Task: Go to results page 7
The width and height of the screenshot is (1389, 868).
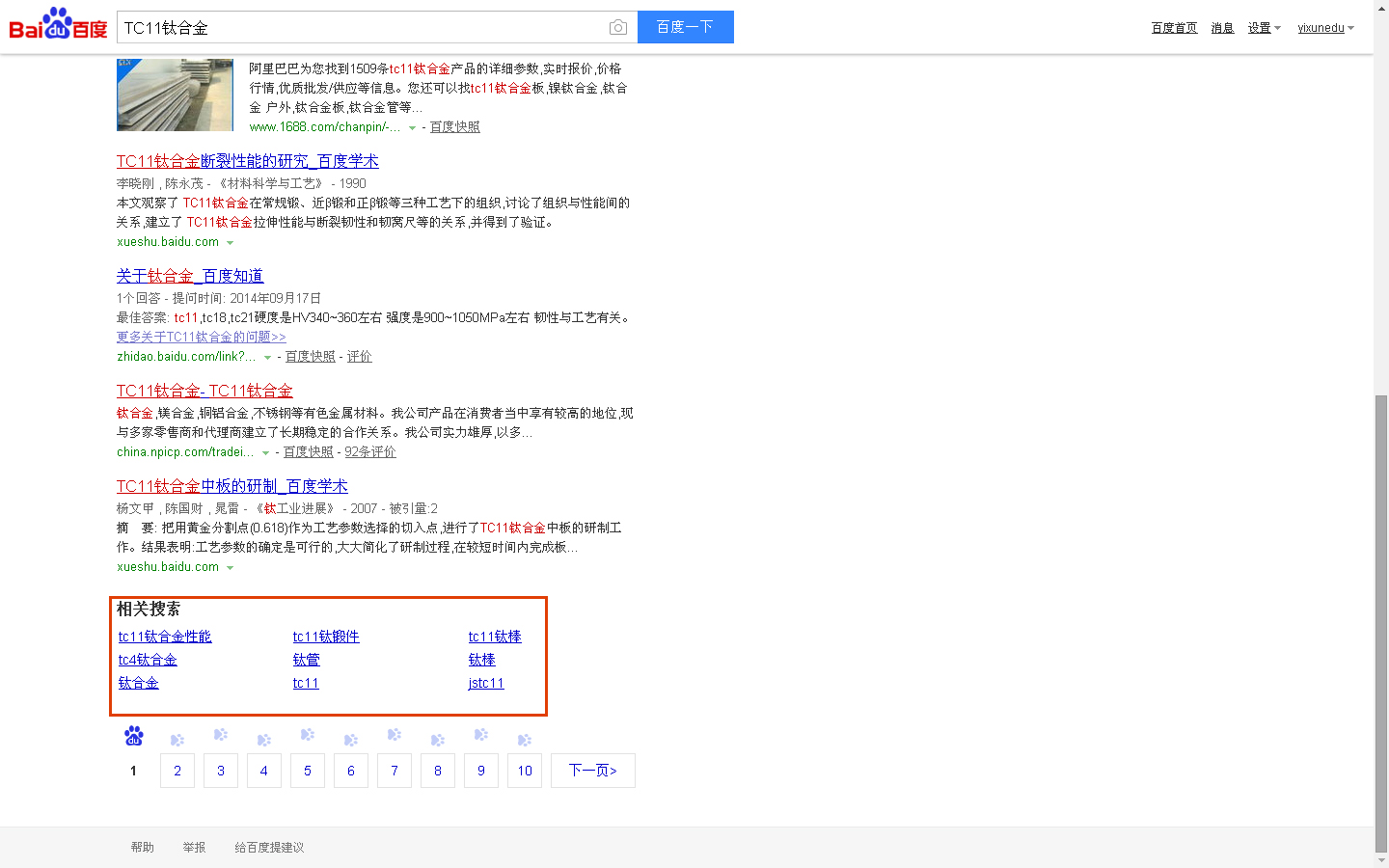Action: point(395,771)
